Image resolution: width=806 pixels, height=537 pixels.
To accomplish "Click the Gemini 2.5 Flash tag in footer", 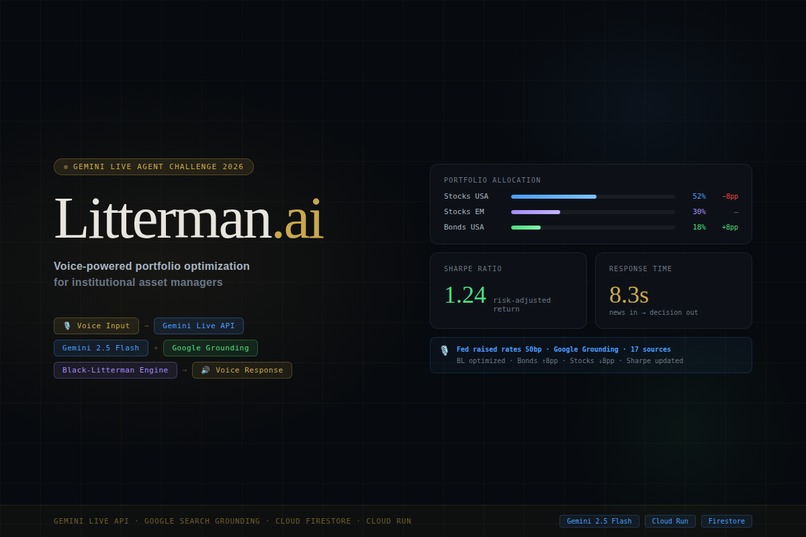I will click(x=599, y=521).
